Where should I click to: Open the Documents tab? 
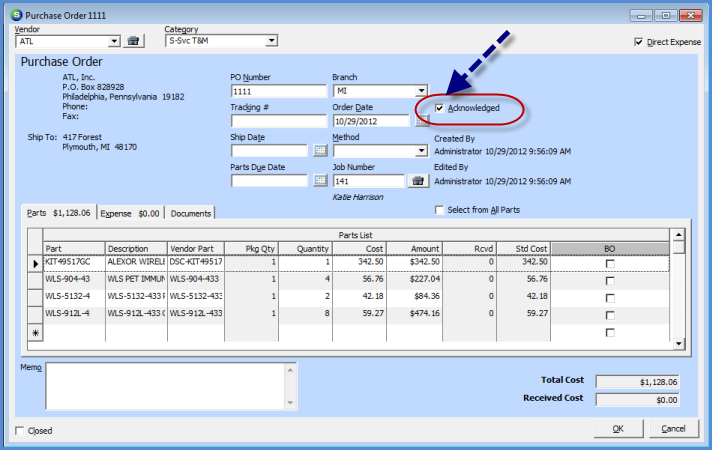191,213
